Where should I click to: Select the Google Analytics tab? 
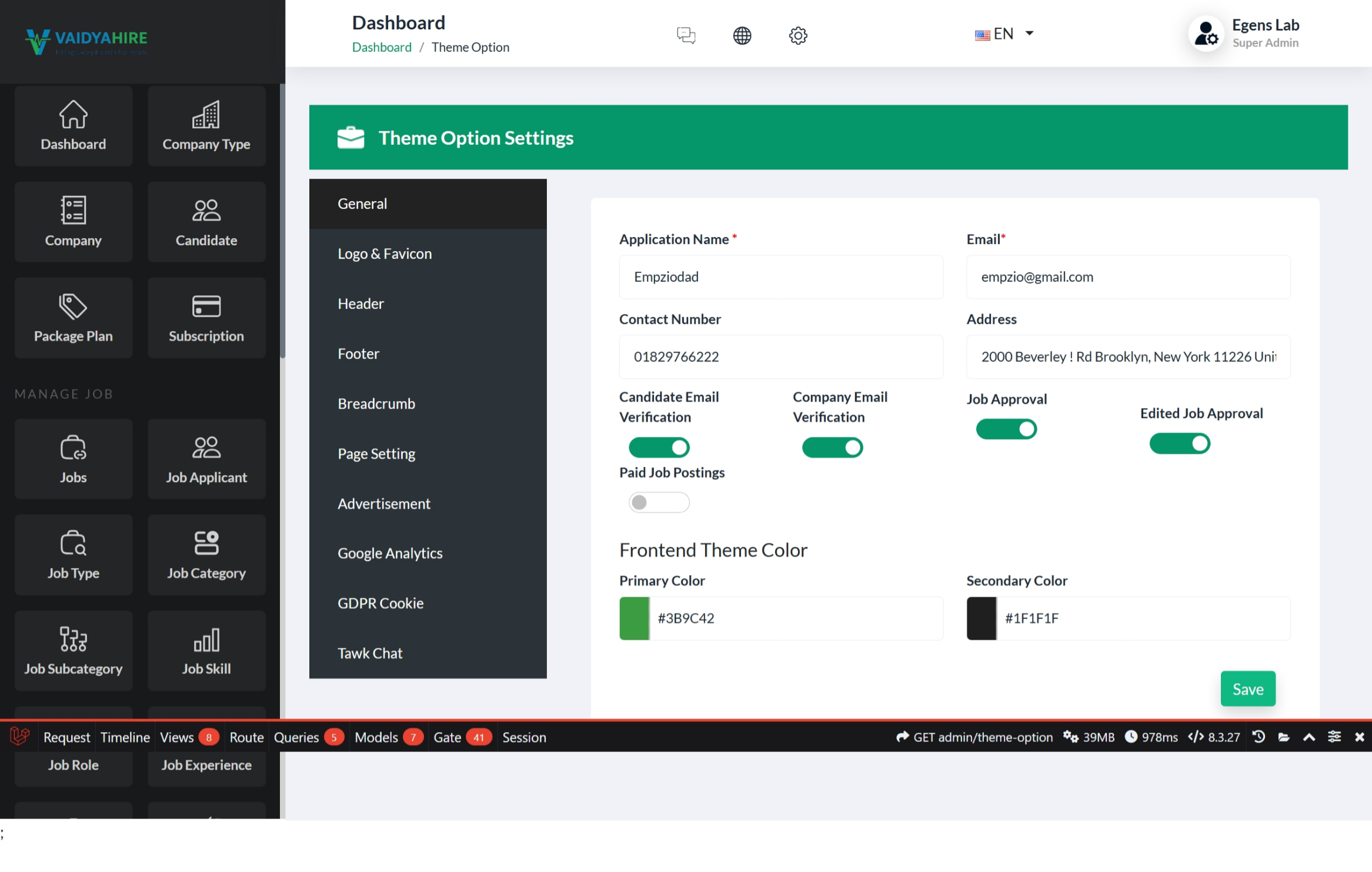[x=390, y=553]
